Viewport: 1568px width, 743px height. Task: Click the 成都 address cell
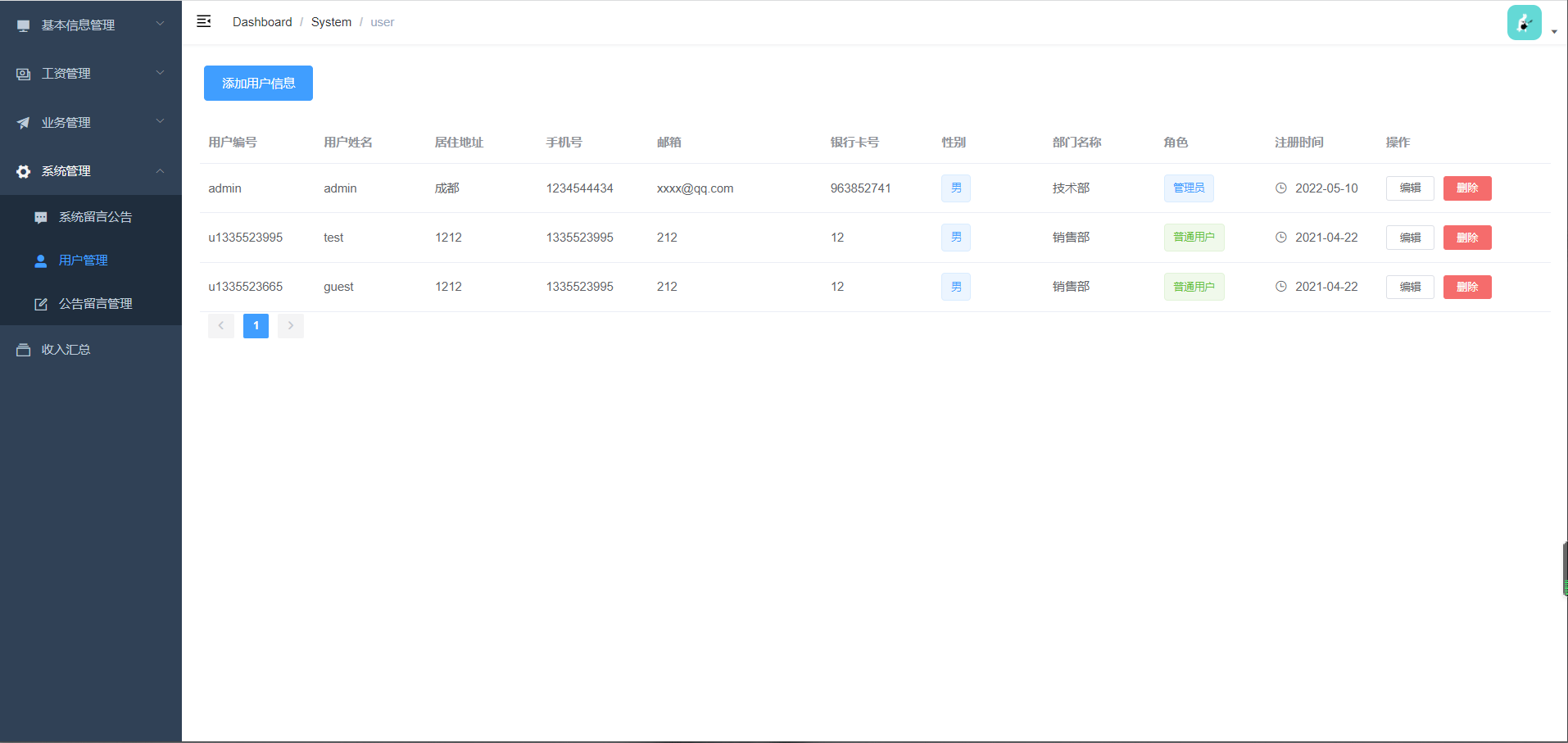click(x=446, y=188)
